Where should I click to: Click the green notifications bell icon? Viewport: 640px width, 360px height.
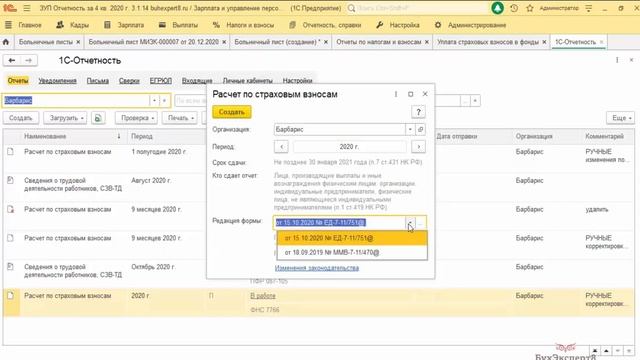tap(497, 8)
